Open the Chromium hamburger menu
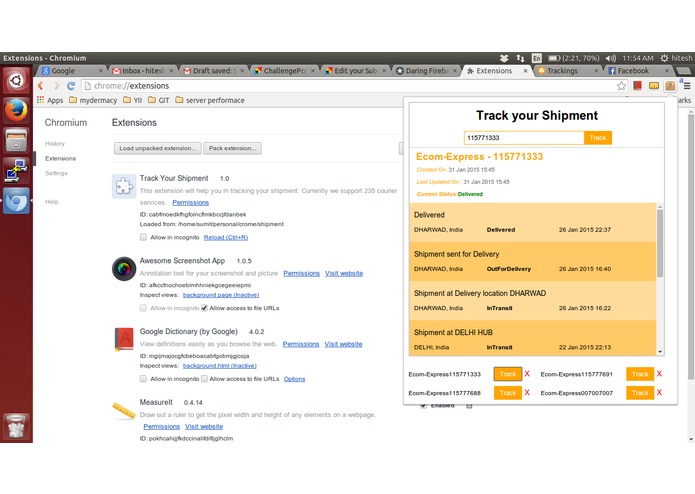This screenshot has height=494, width=695. (x=687, y=86)
